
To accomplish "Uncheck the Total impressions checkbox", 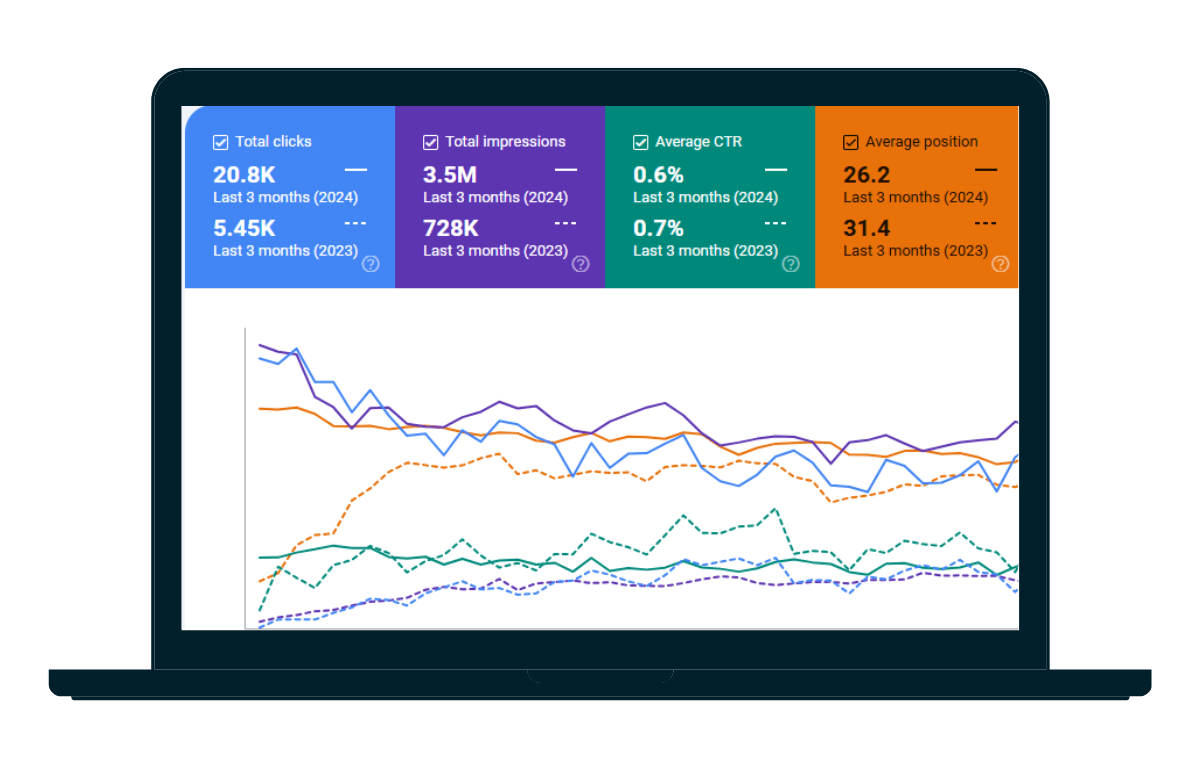I will tap(431, 142).
